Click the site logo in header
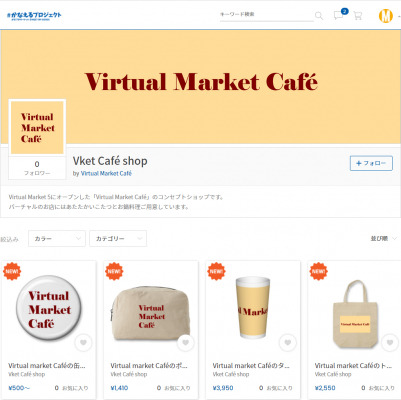 (x=34, y=16)
